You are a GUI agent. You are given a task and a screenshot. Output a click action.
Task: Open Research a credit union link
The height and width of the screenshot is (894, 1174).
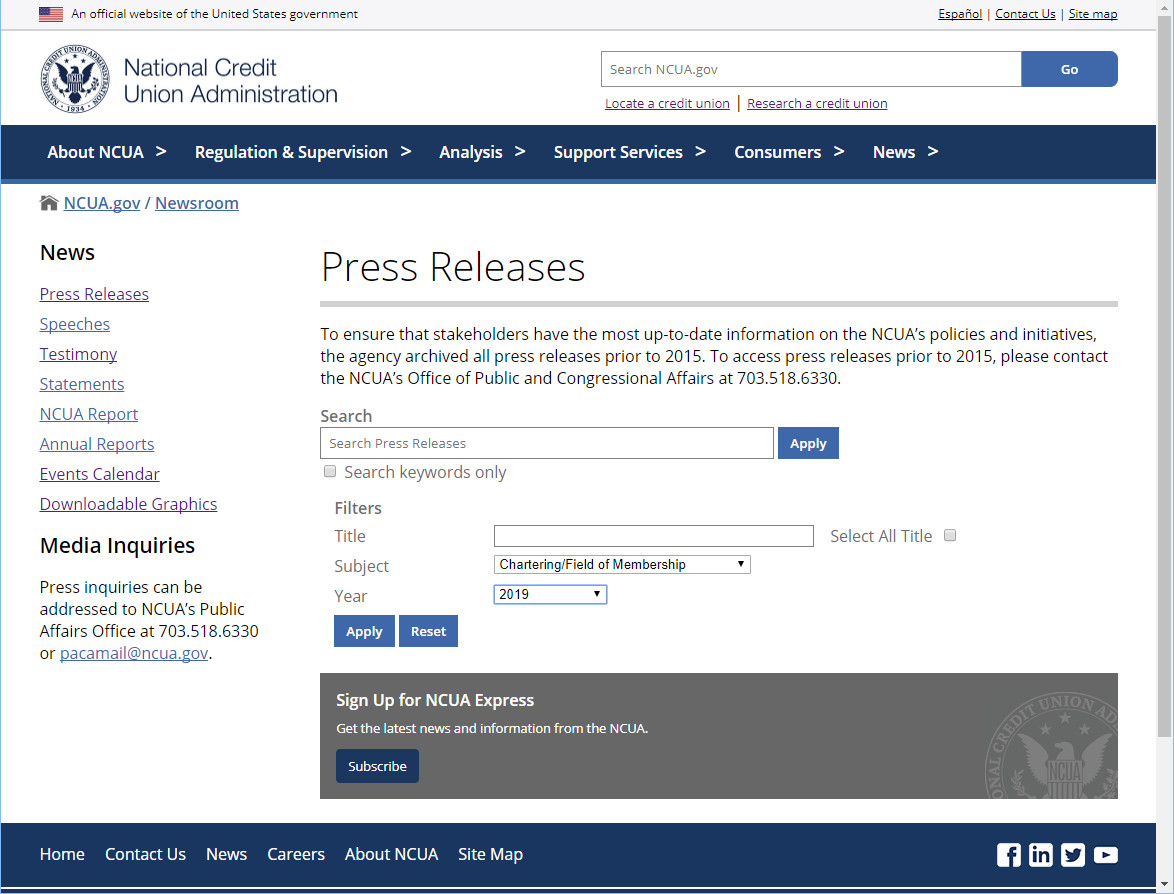tap(817, 103)
